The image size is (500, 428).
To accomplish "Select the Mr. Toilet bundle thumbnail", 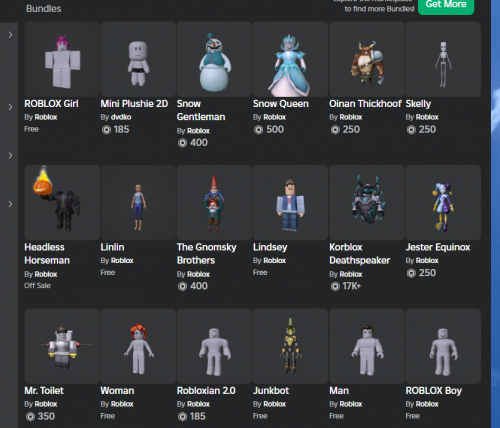I will [62, 346].
